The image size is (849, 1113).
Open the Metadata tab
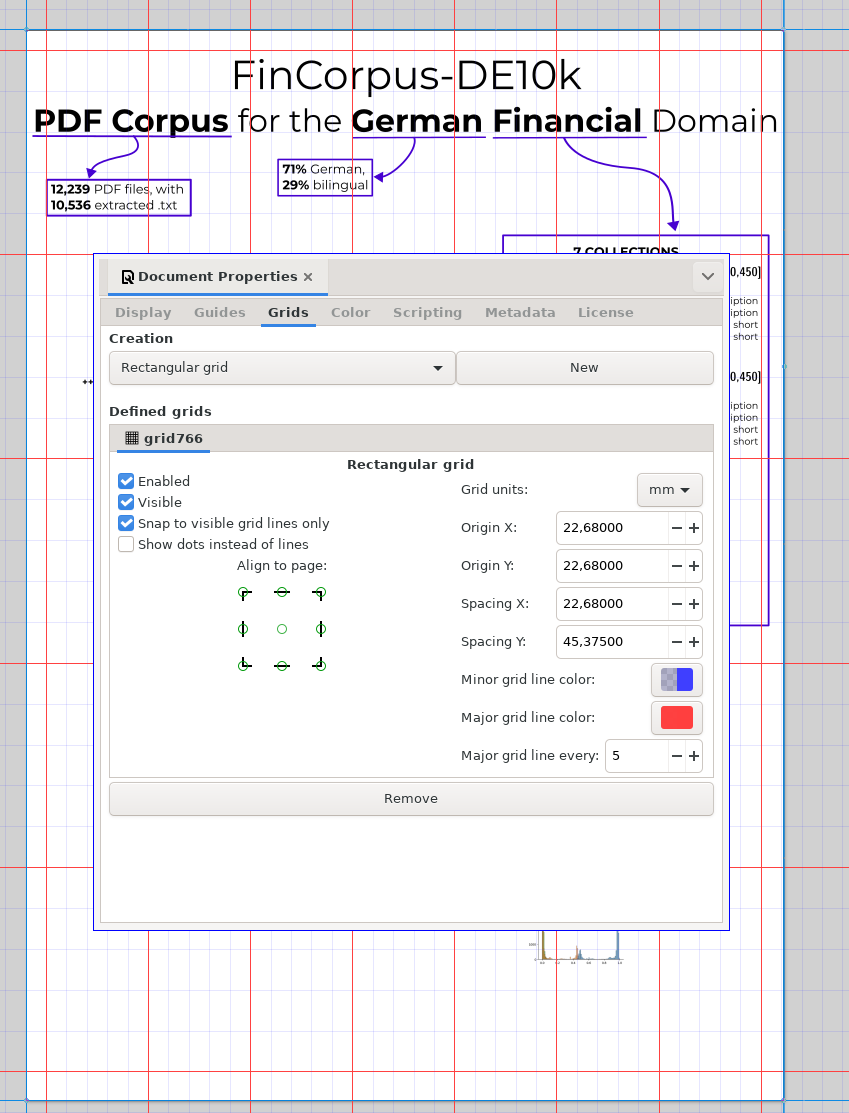point(520,313)
